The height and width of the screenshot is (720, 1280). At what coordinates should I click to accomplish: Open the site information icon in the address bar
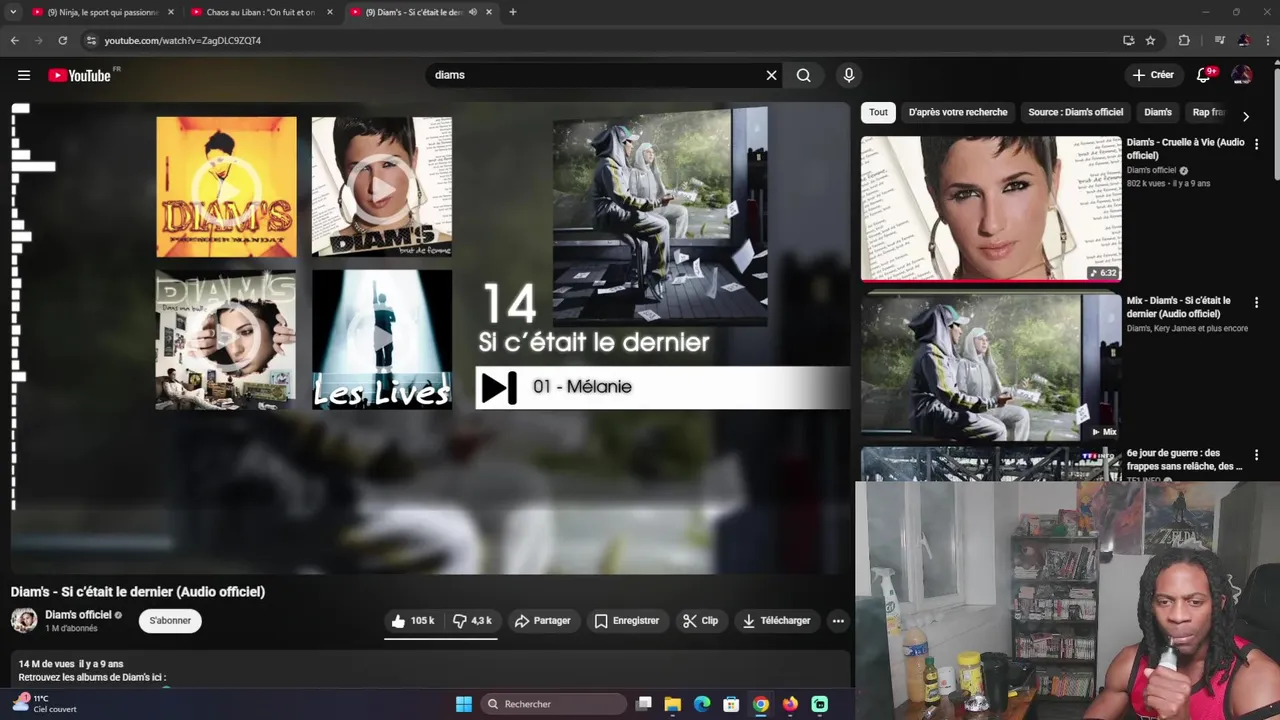click(91, 41)
